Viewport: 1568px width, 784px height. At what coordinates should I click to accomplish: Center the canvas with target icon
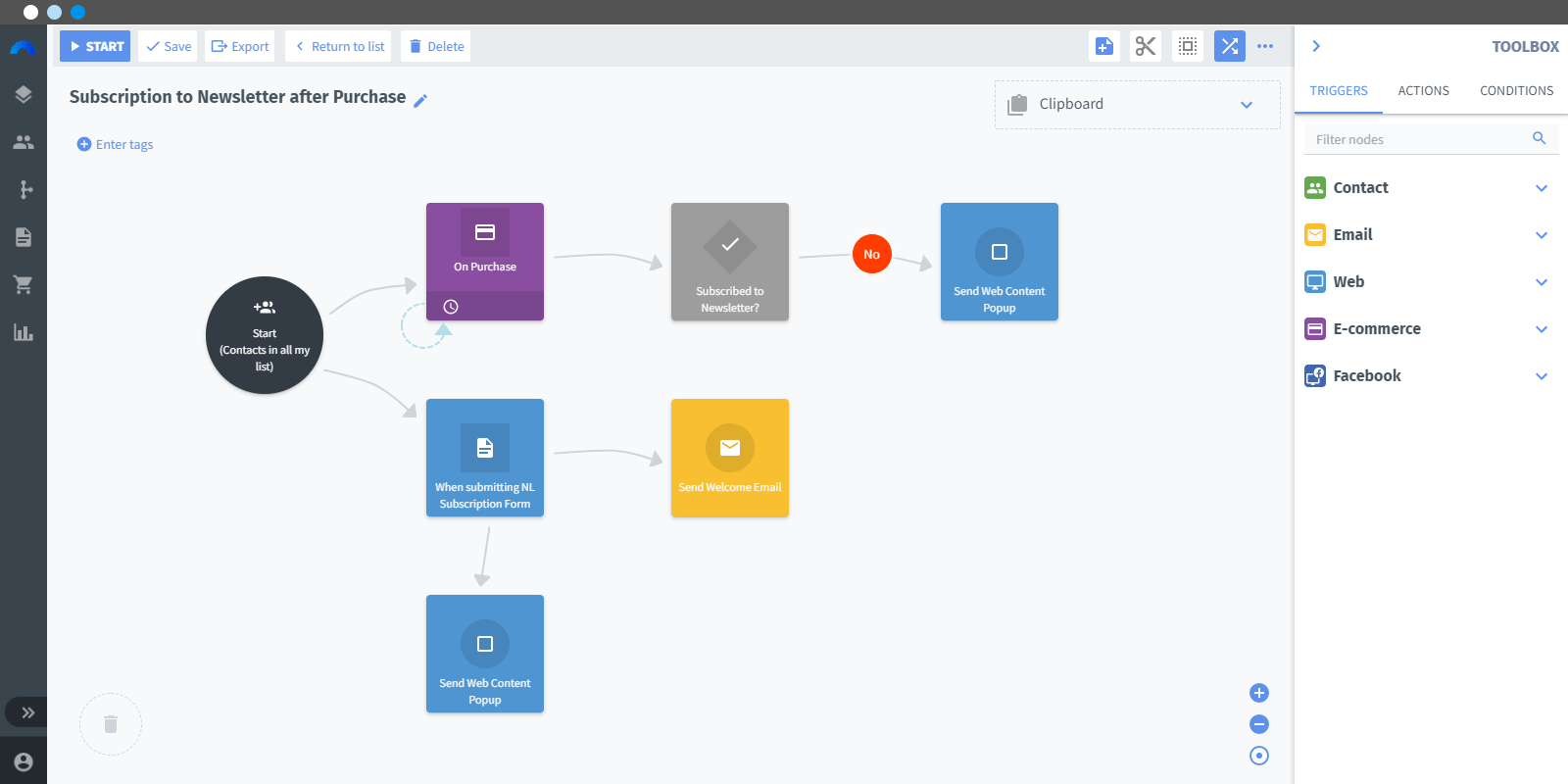[x=1259, y=756]
